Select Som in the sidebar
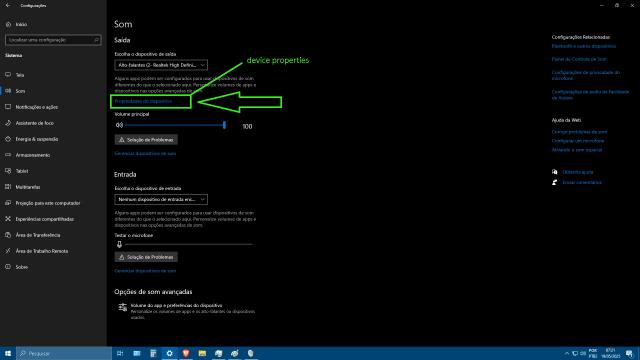 pyautogui.click(x=20, y=91)
